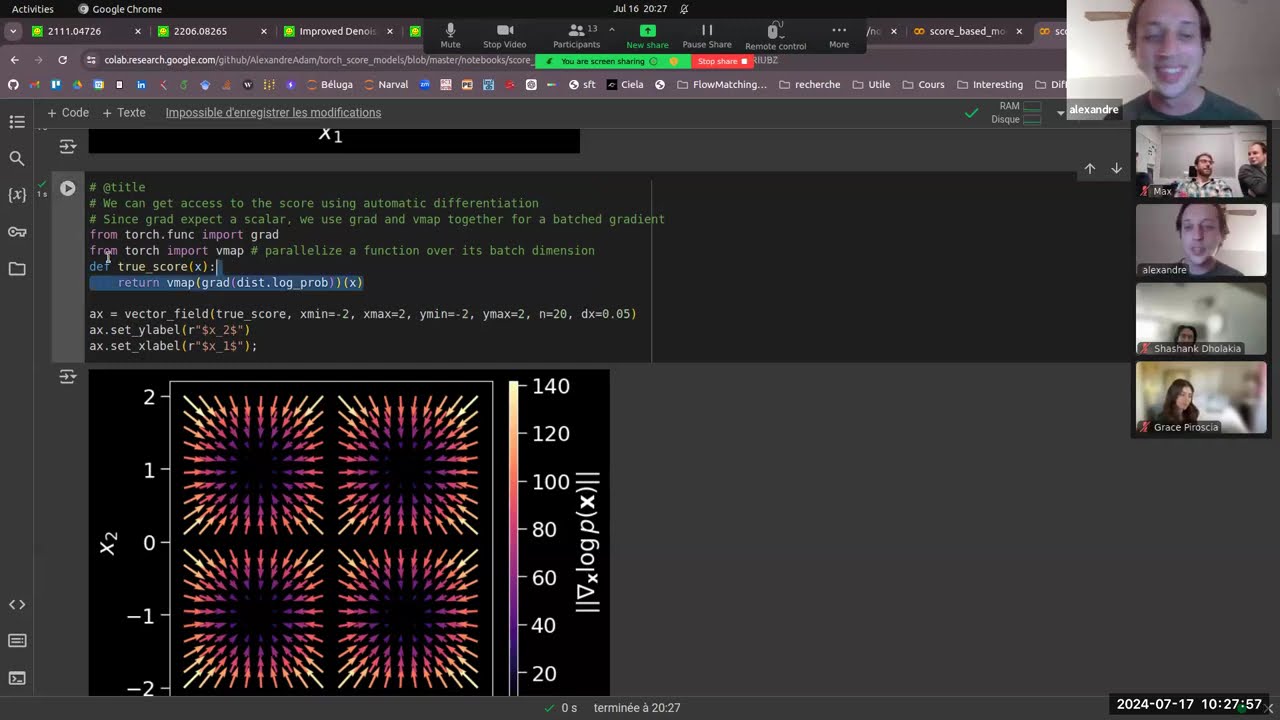
Task: Move cell up with the arrow
Action: [1090, 169]
